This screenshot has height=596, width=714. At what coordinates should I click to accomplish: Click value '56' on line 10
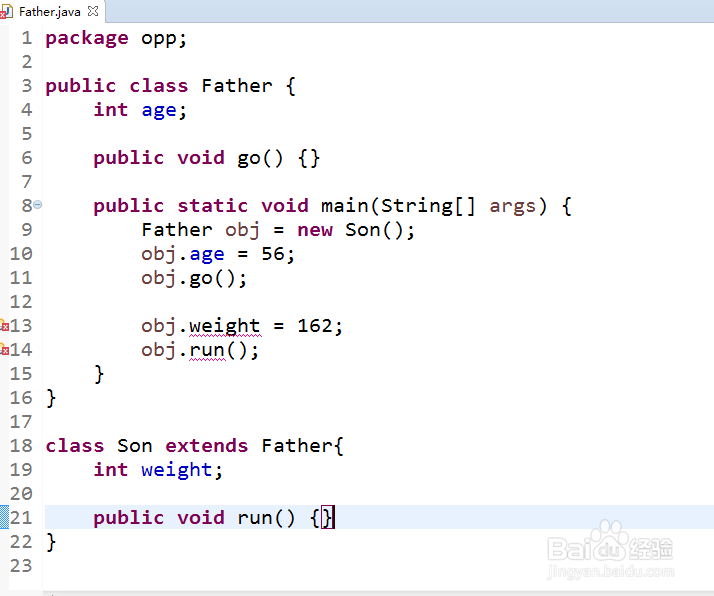pyautogui.click(x=273, y=254)
